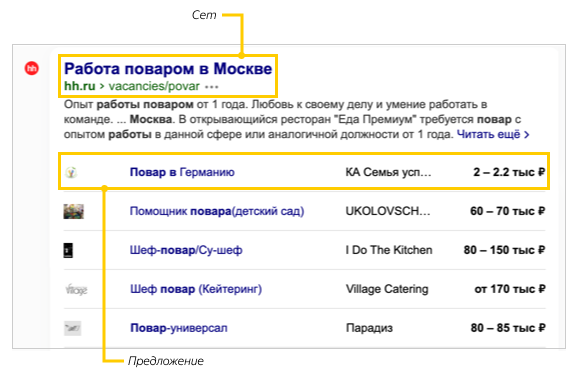
Task: Click the Village logo icon
Action: point(76,289)
